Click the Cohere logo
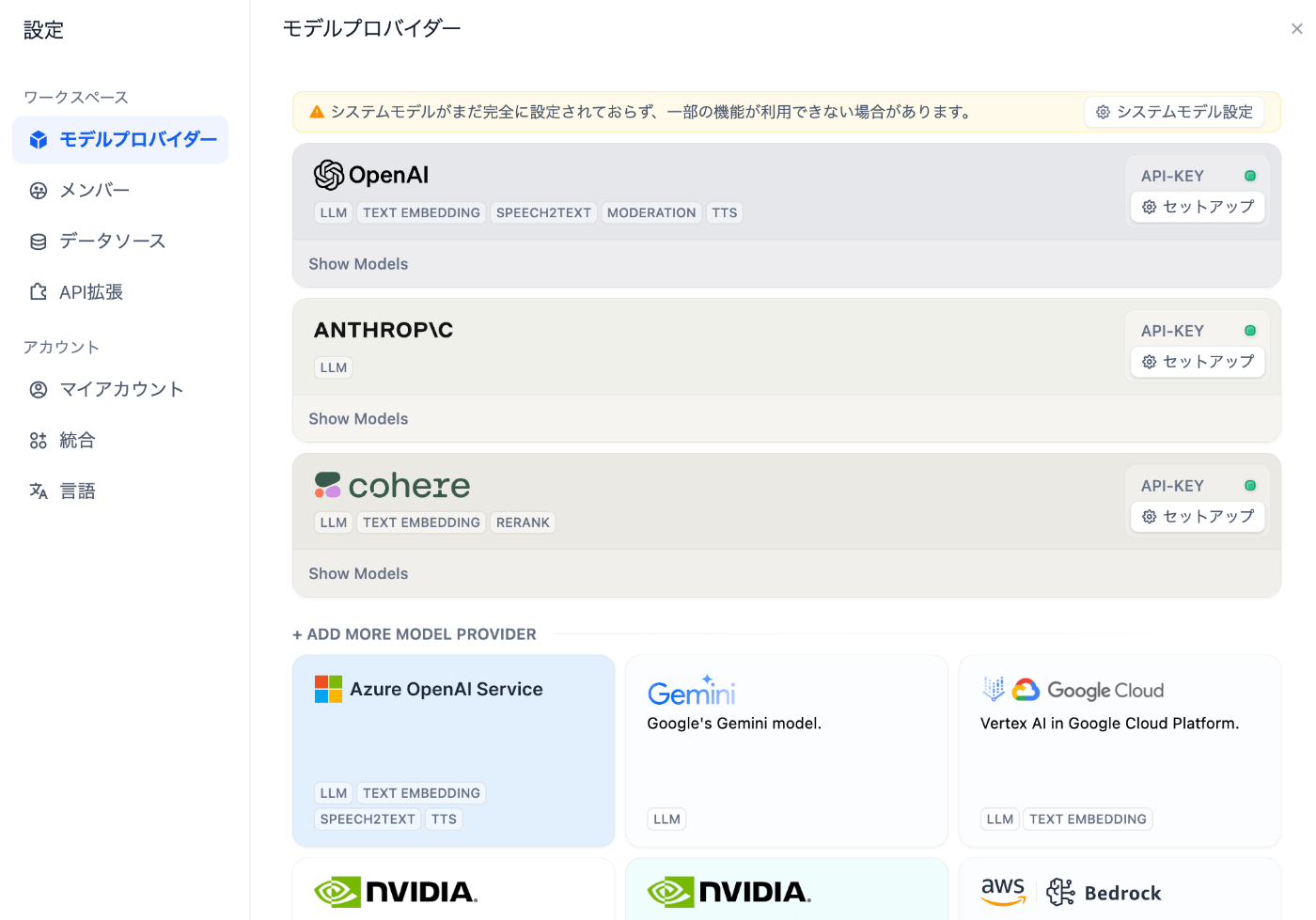Viewport: 1316px width, 920px height. [x=392, y=485]
